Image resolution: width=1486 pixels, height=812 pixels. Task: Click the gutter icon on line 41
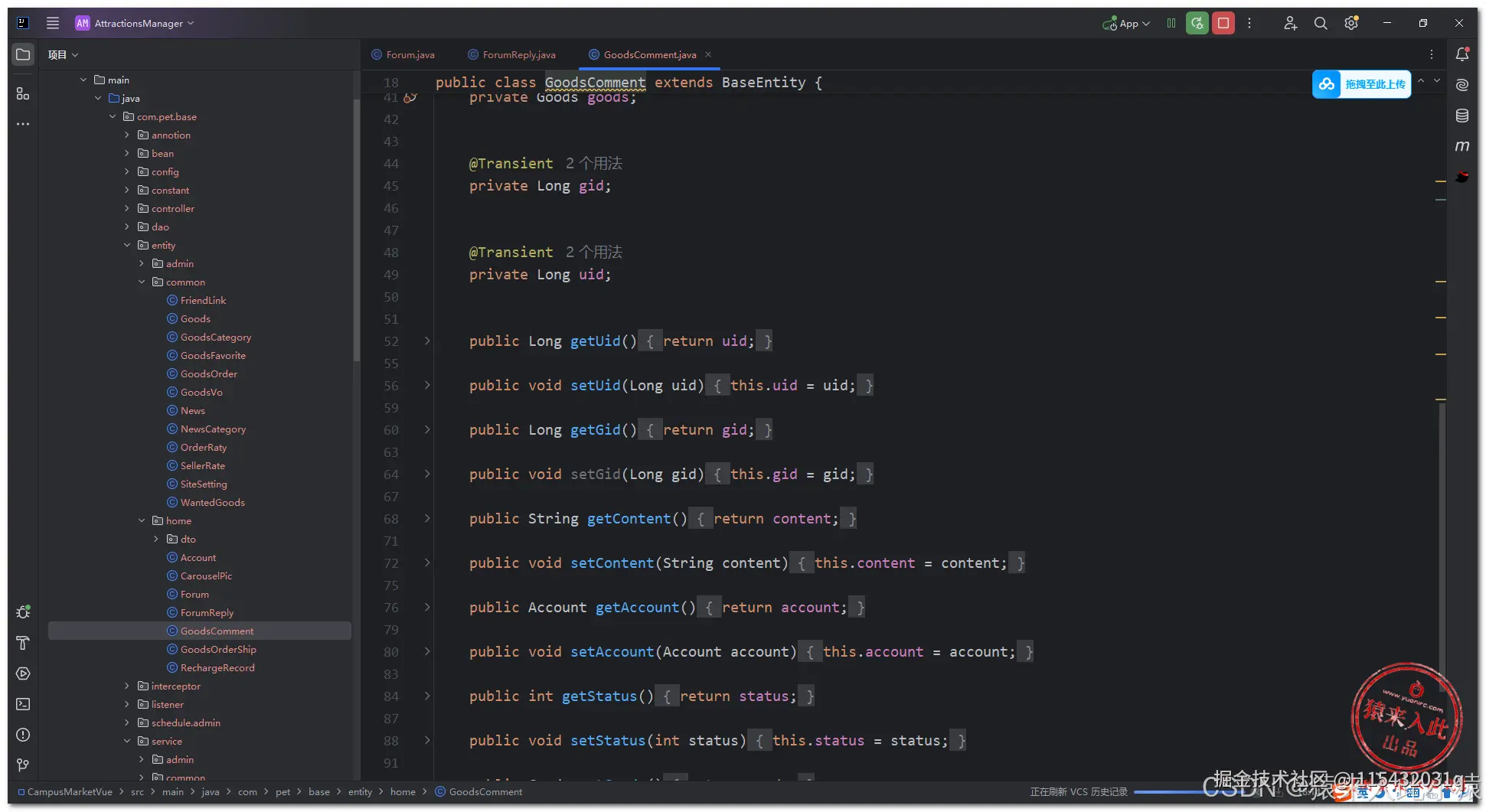point(410,97)
